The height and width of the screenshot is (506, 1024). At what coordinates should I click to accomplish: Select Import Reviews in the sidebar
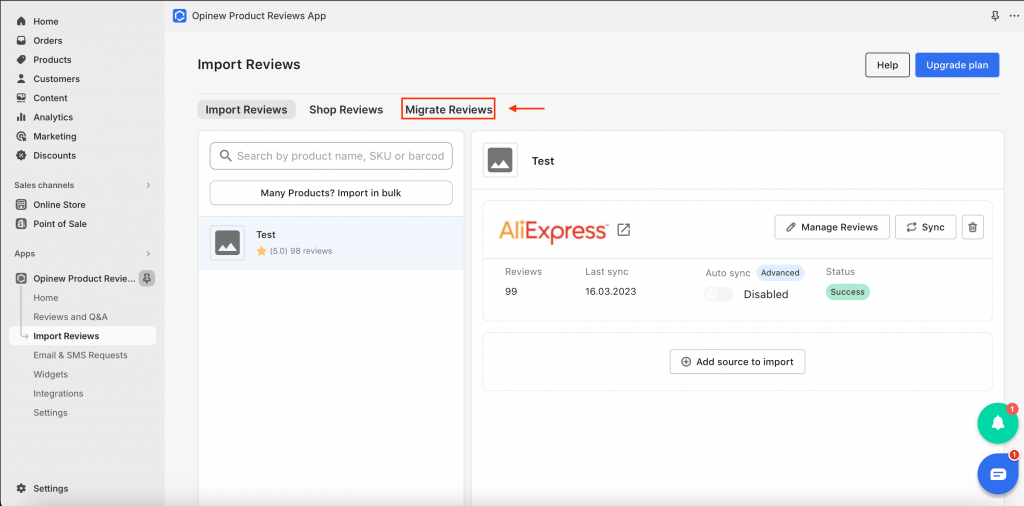pos(82,336)
